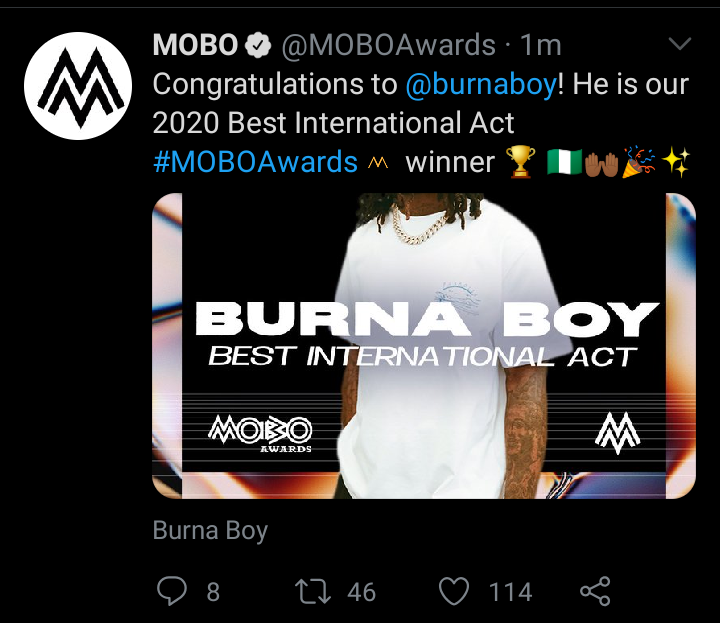Image resolution: width=720 pixels, height=623 pixels.
Task: Like the tweet with the heart icon
Action: tap(454, 591)
